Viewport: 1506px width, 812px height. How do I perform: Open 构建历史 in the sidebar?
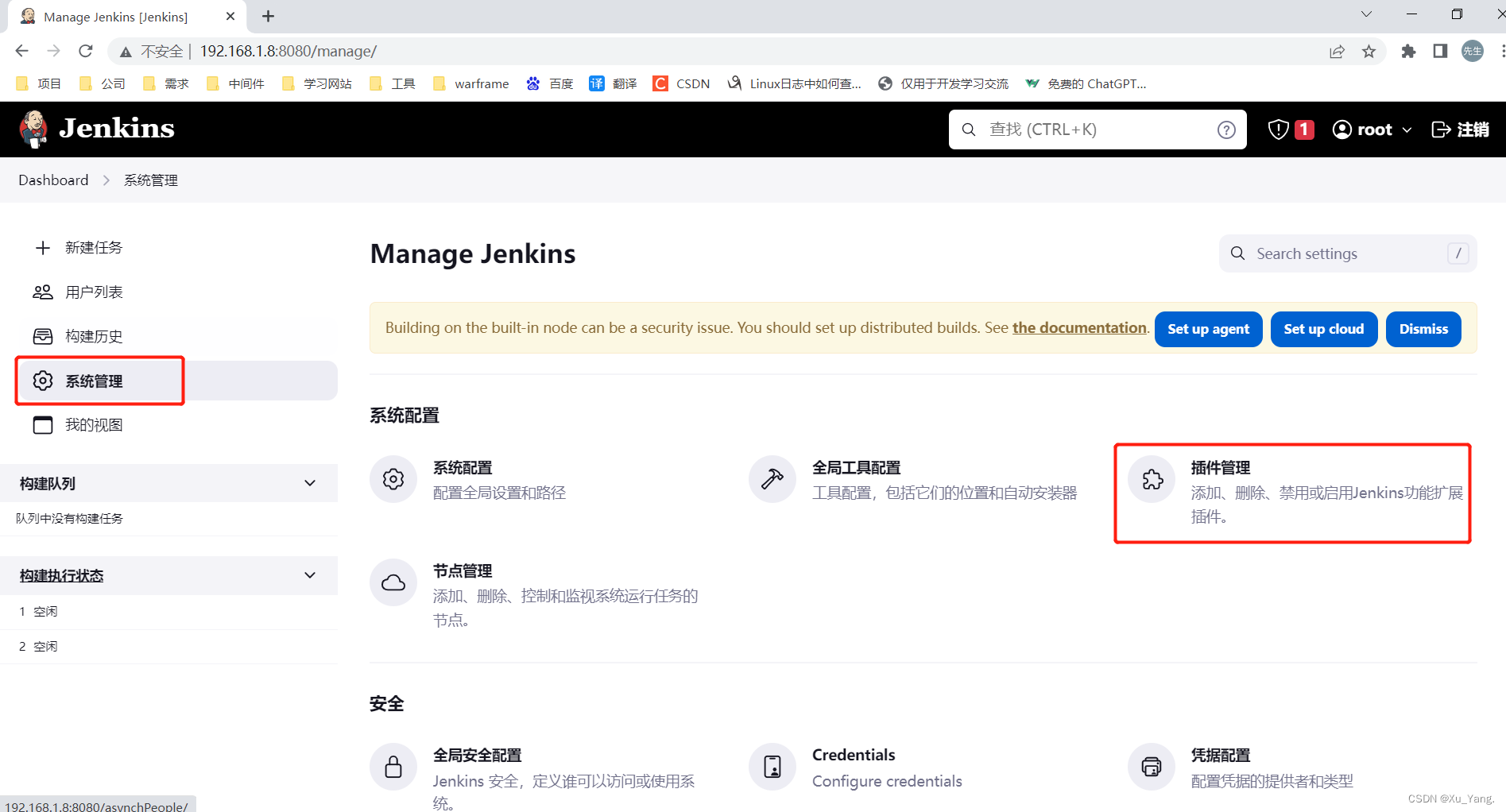coord(79,337)
